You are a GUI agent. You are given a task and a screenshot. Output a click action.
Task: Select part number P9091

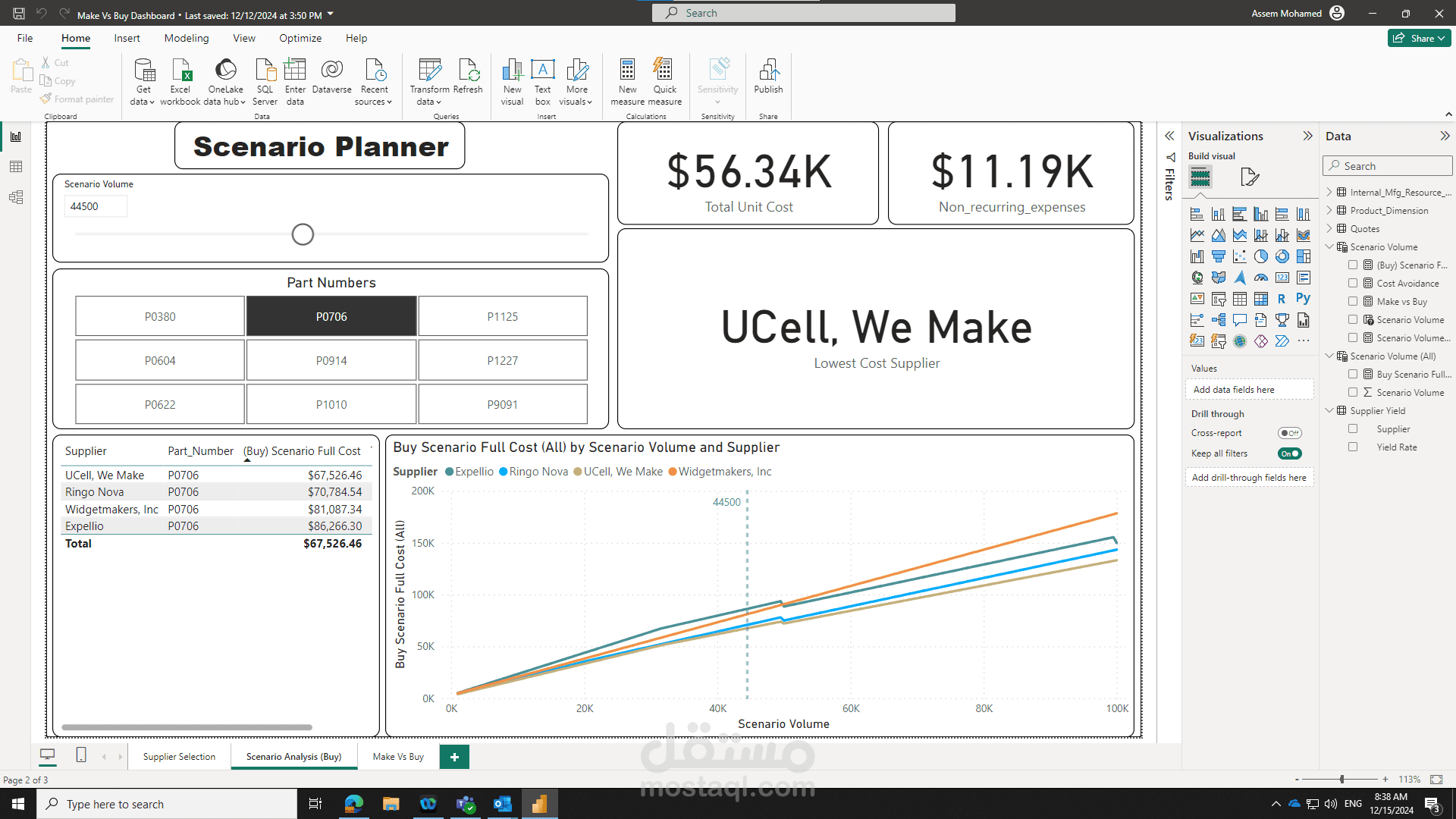503,404
